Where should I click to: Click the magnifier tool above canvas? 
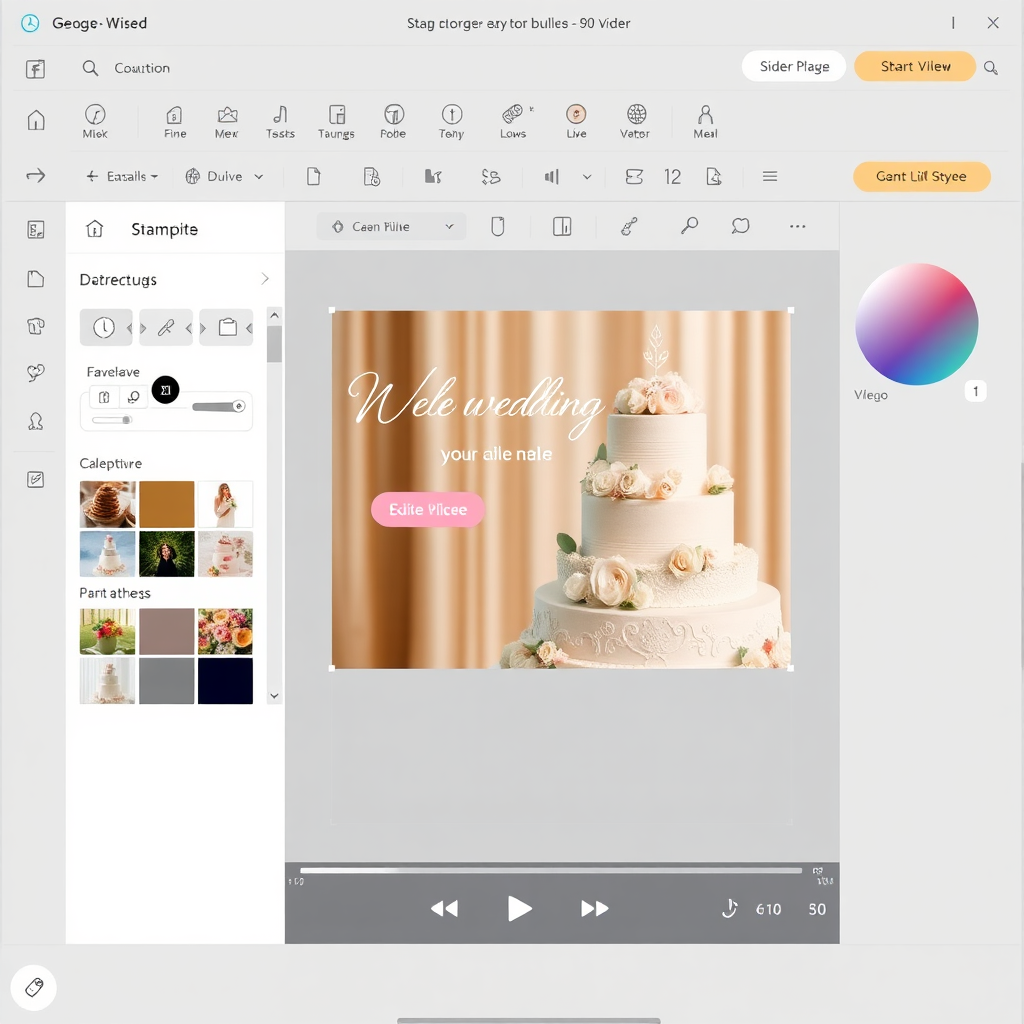tap(689, 226)
